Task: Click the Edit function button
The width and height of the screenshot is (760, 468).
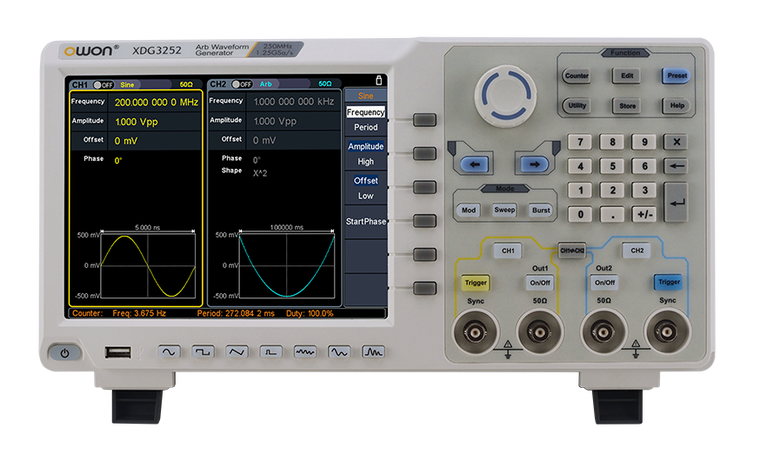Action: [x=627, y=76]
